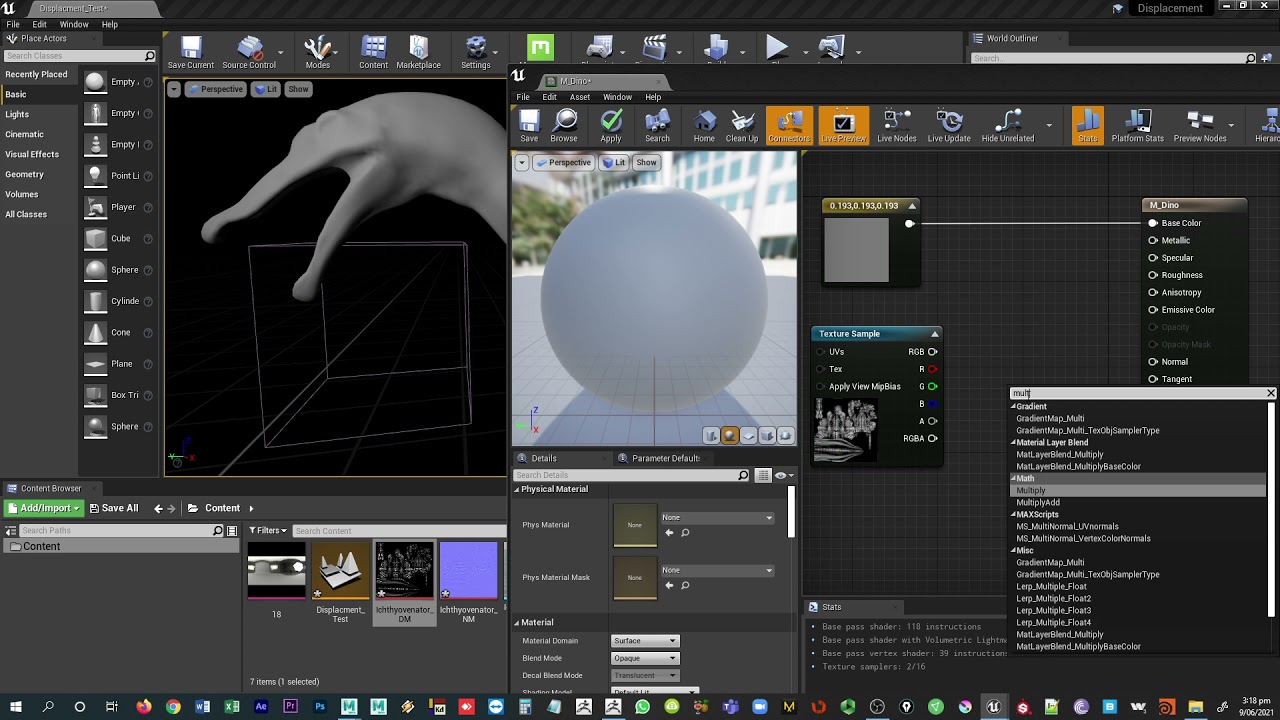Select cube preview mesh icon
Viewport: 1280px width, 720px height.
[767, 435]
